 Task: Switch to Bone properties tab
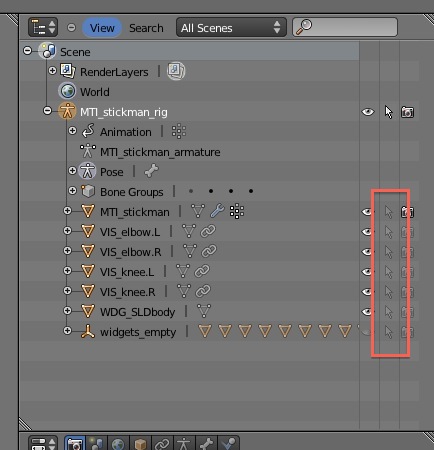click(x=206, y=443)
